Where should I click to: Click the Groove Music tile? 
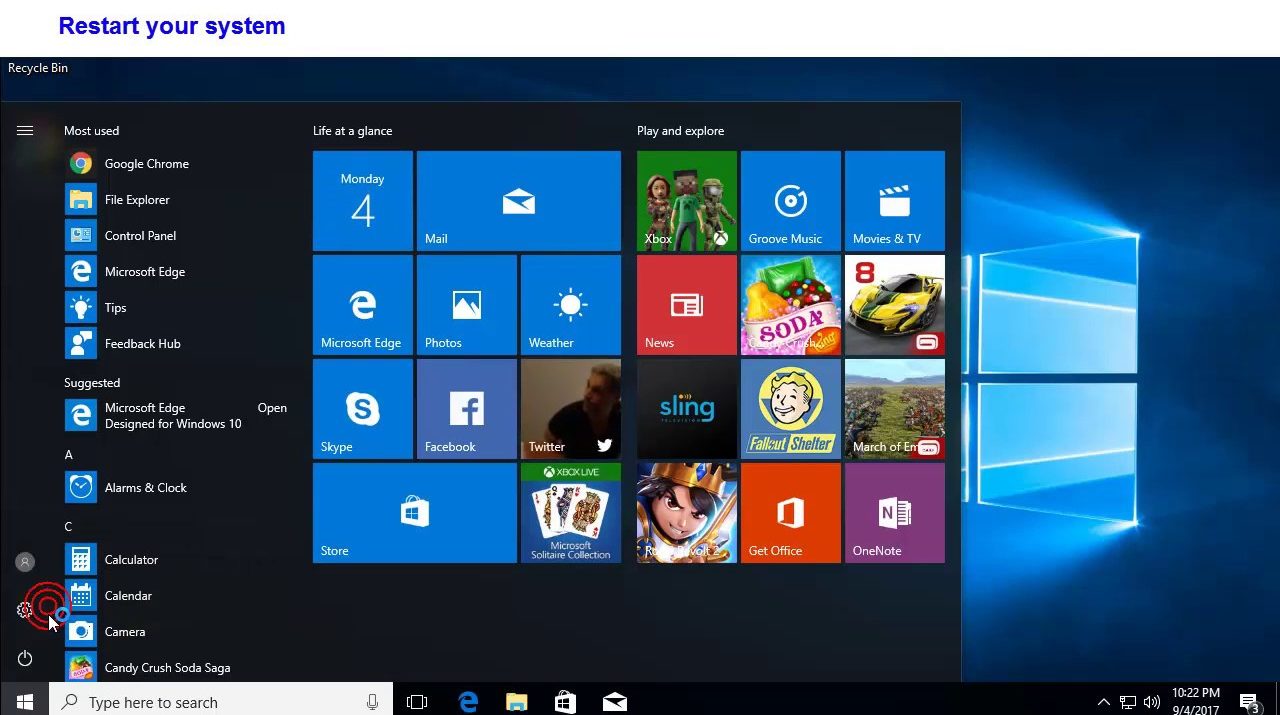(790, 201)
